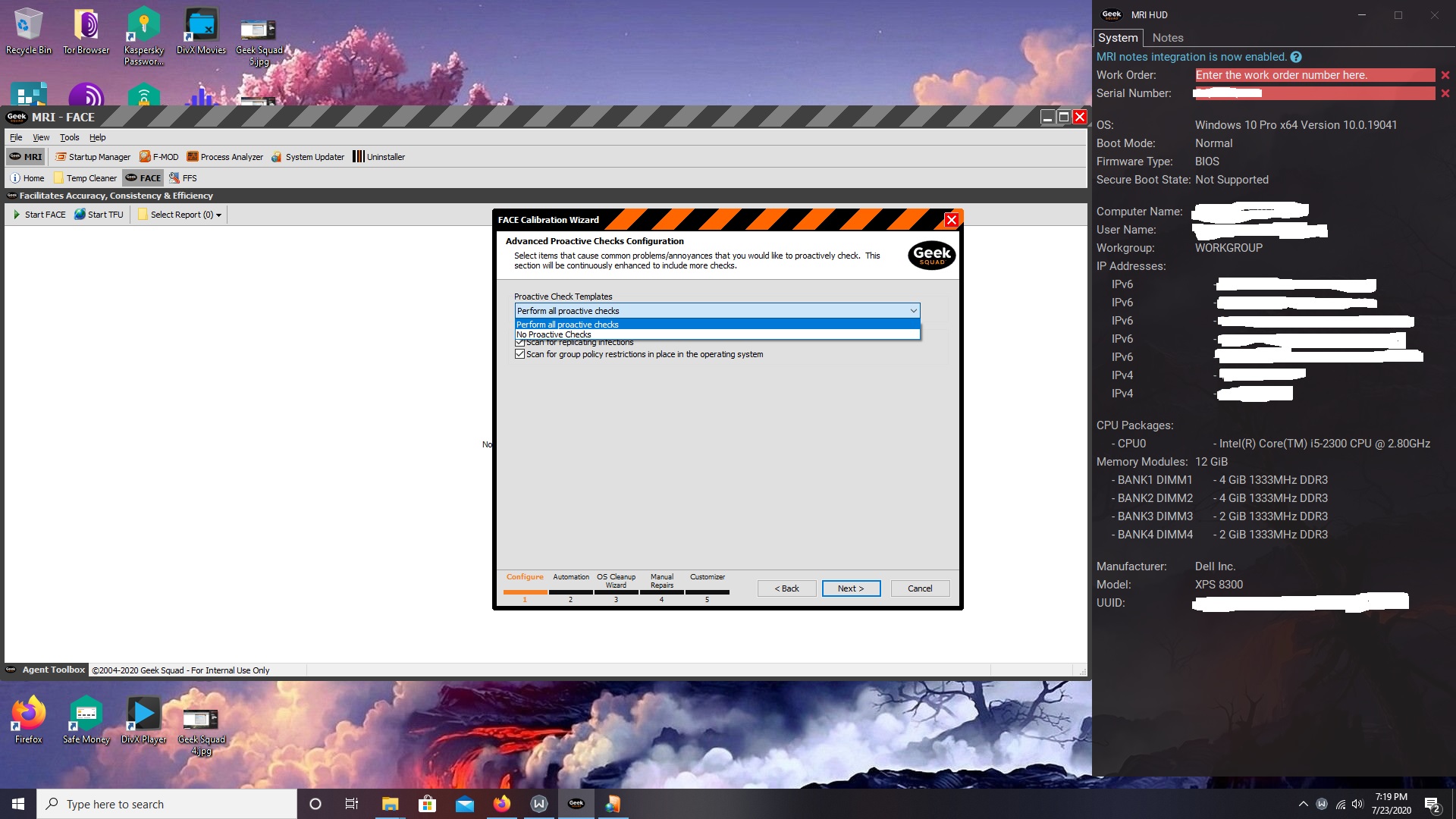The width and height of the screenshot is (1456, 819).
Task: Toggle the group policy restrictions checkbox
Action: 519,354
